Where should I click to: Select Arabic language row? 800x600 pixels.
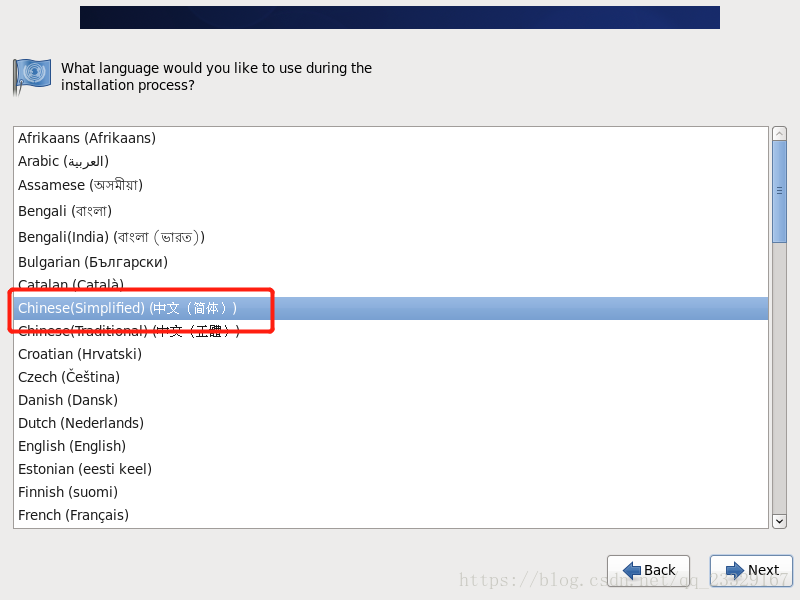click(x=391, y=161)
